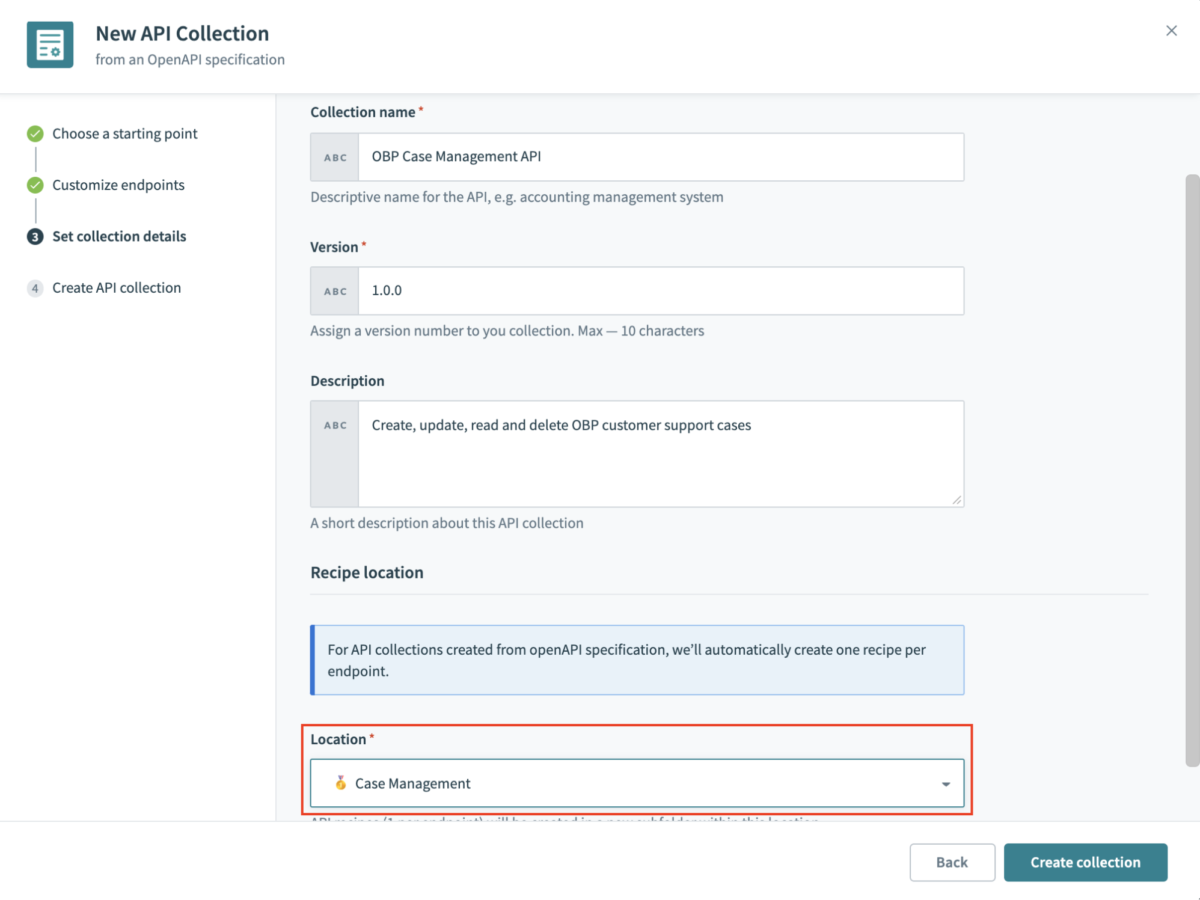Click inside the Collection name field
Screen dimensions: 1200x900
pos(660,156)
